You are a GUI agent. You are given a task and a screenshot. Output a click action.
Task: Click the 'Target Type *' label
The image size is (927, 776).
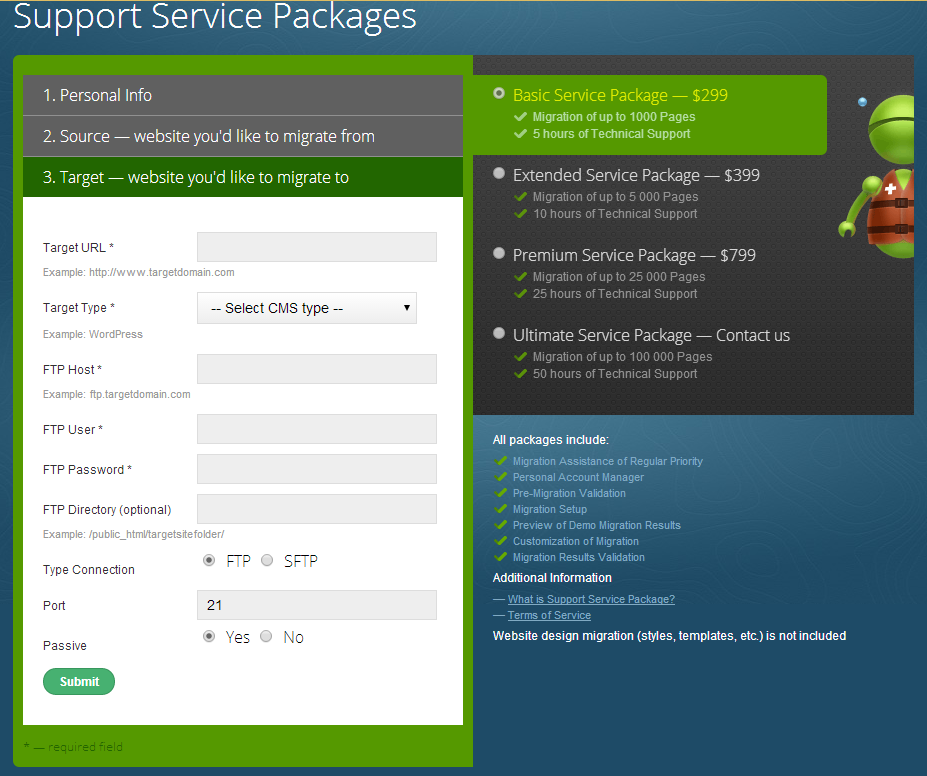(x=79, y=308)
